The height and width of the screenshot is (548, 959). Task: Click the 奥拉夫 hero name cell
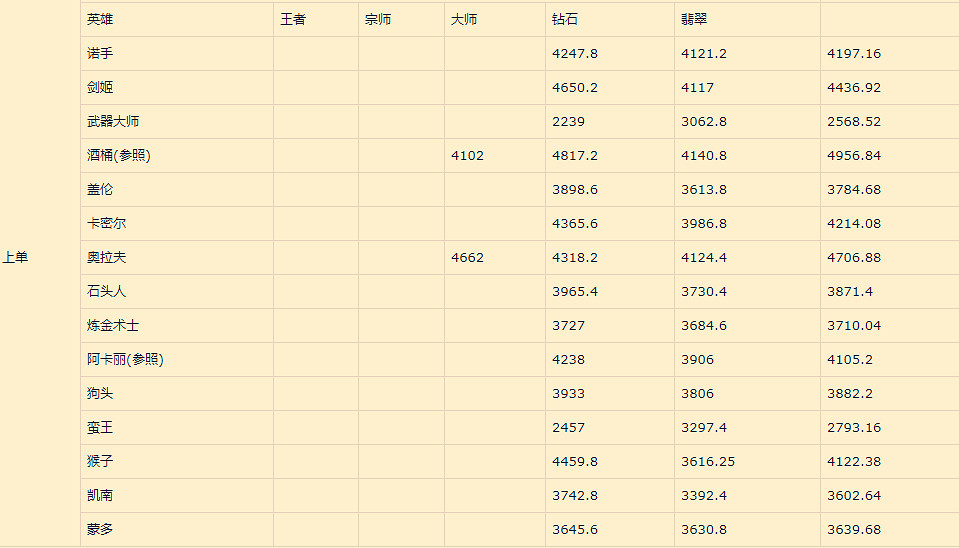coord(106,258)
